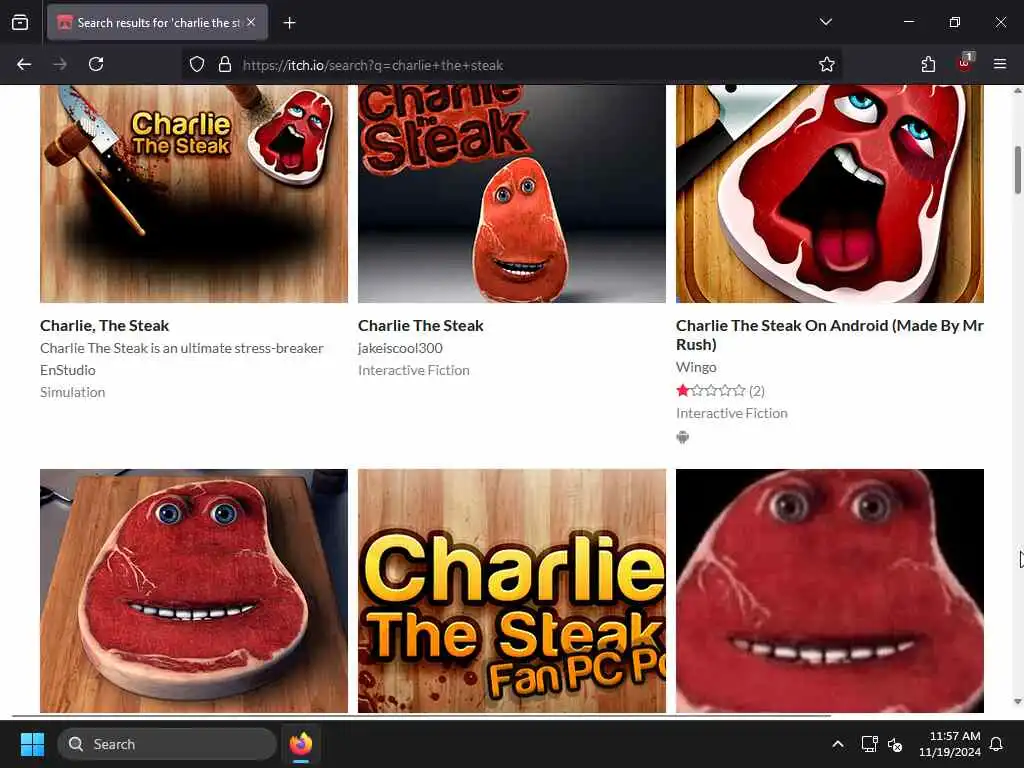Select the search results browser tab
This screenshot has height=768, width=1024.
[x=157, y=23]
